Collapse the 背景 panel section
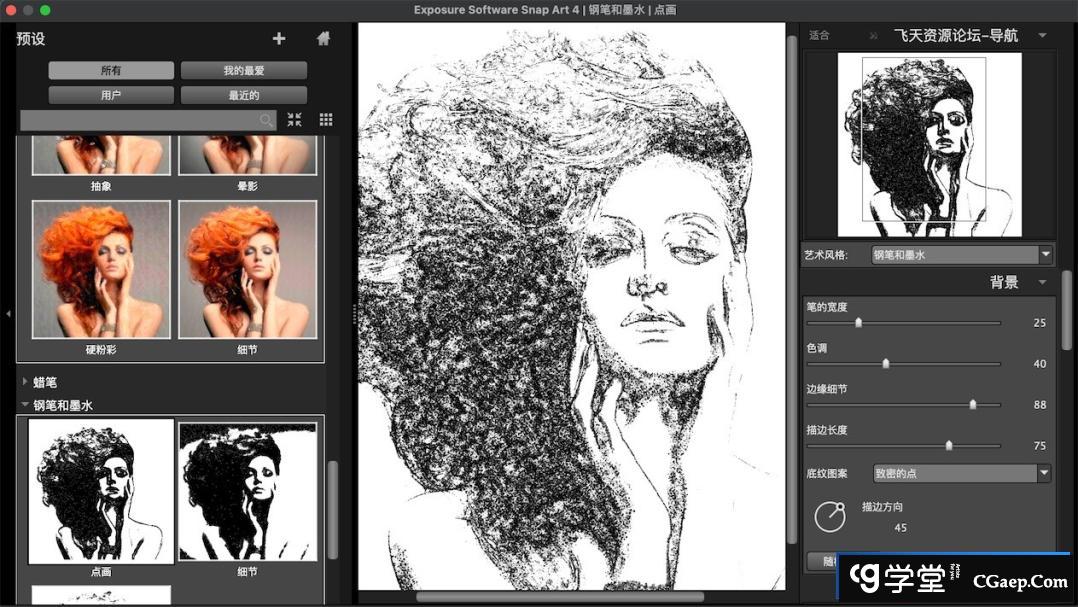Screen dimensions: 1078x607 pos(1042,283)
